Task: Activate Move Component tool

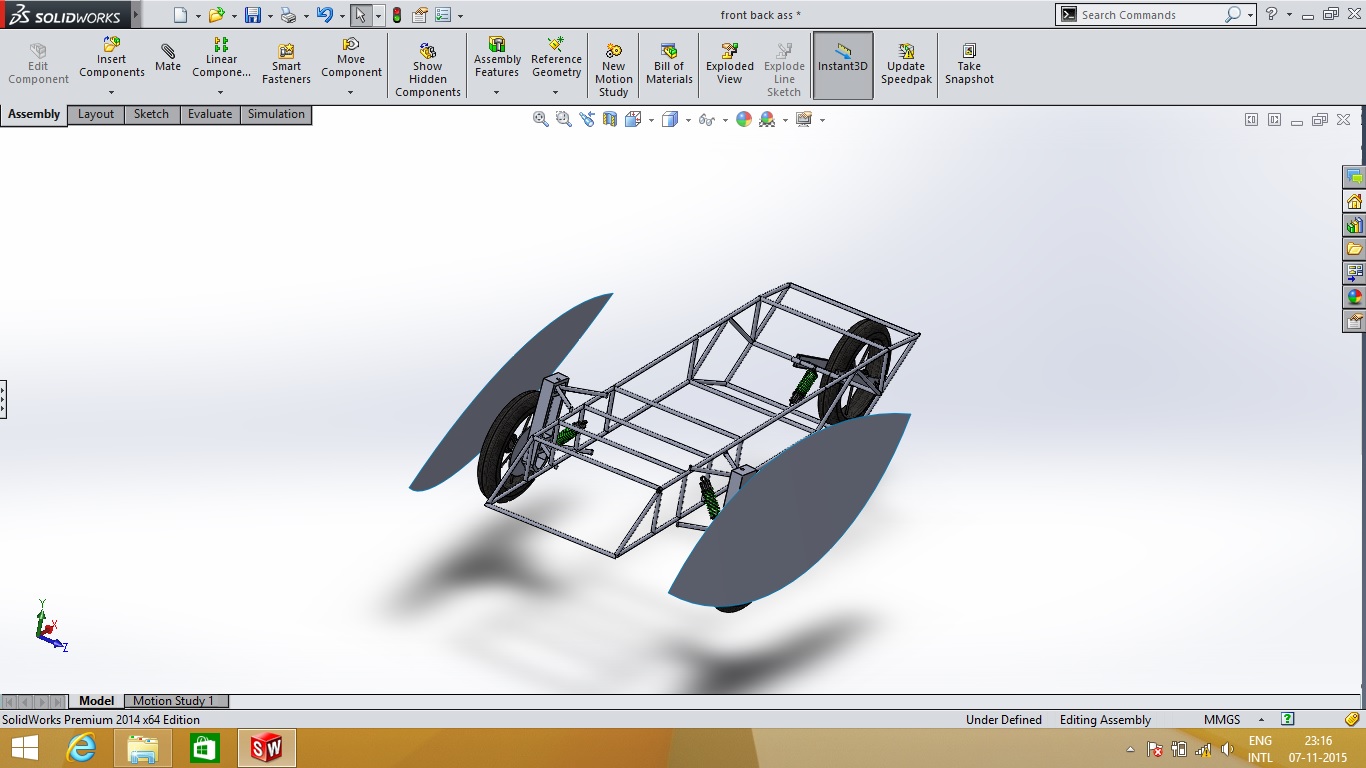Action: click(x=351, y=58)
